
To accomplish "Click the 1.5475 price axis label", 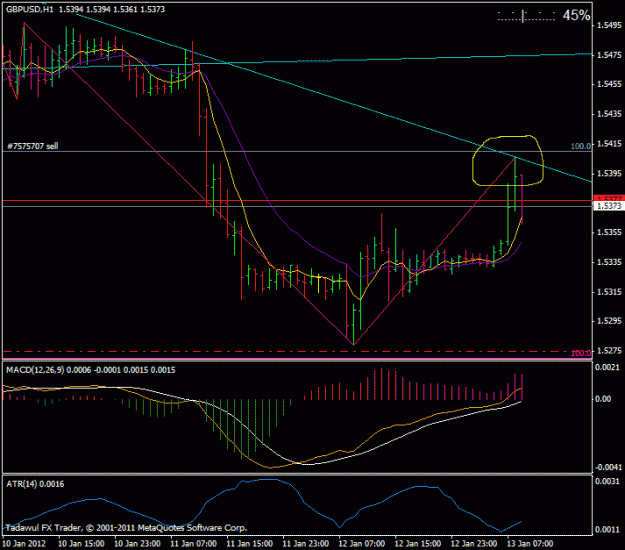I will [x=609, y=55].
